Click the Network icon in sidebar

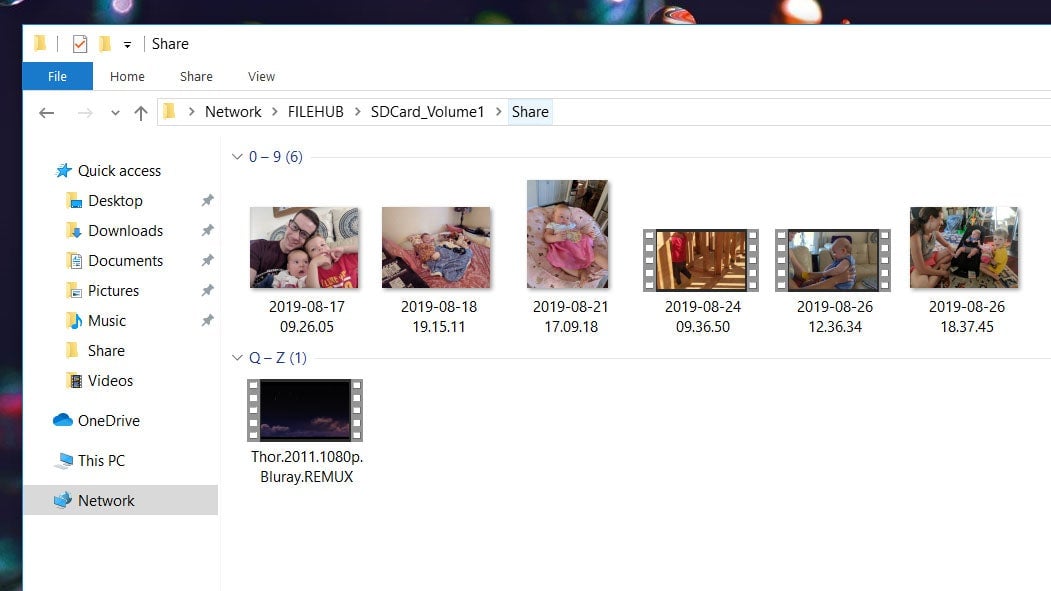click(63, 500)
